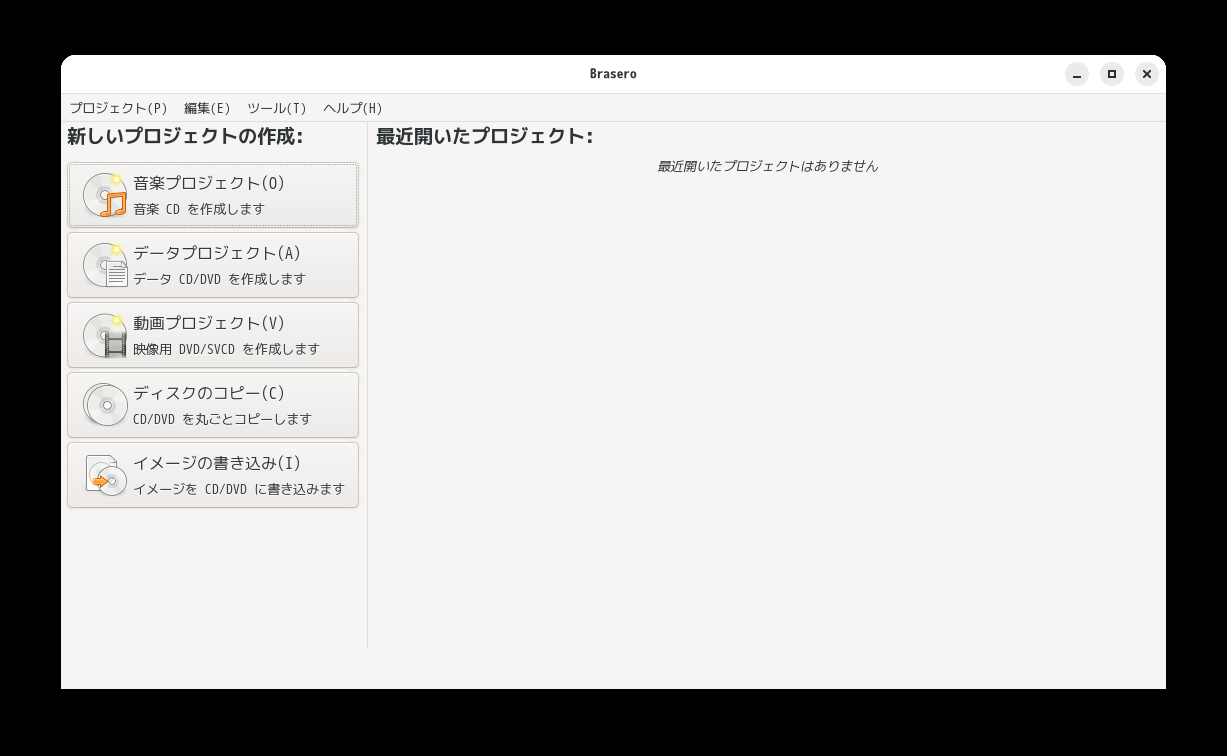Click the 最近開いたプロジェクト heading
Screen dimensions: 1227x756
(x=485, y=136)
